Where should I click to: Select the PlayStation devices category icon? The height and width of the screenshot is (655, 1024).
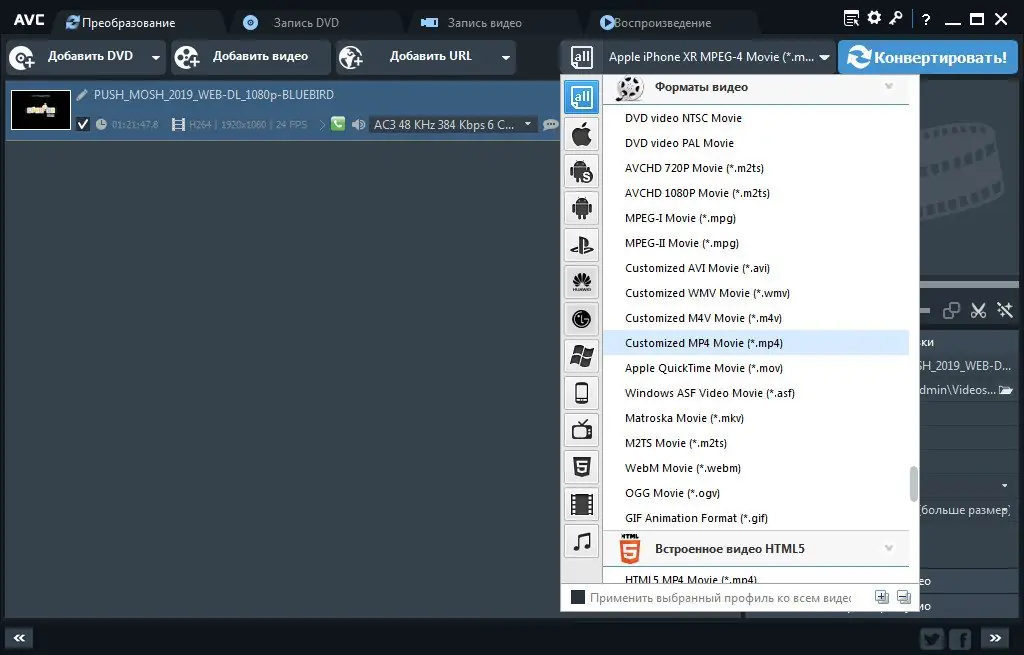point(581,246)
